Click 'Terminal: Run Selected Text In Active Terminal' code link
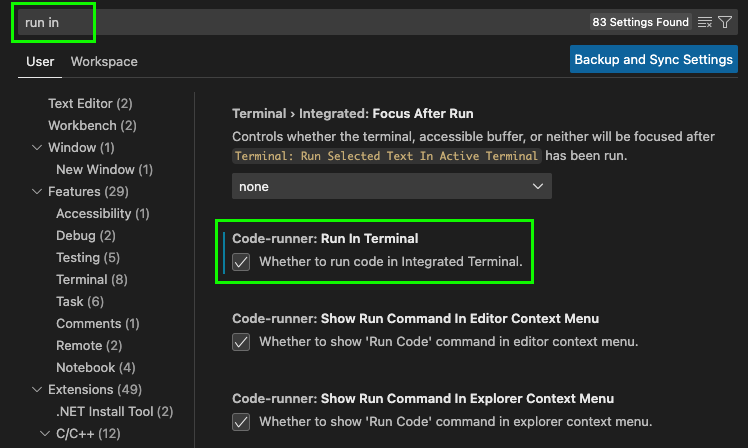 click(386, 156)
